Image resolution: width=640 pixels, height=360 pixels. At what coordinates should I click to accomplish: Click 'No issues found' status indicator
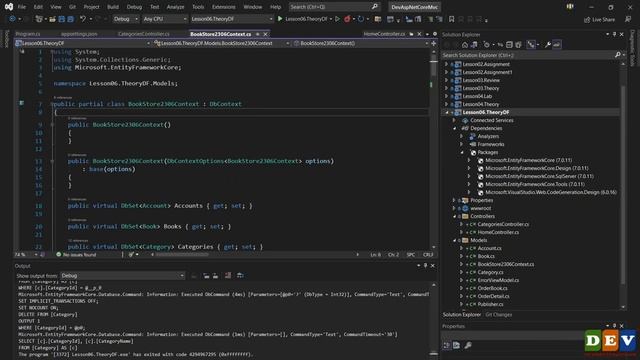pyautogui.click(x=76, y=255)
